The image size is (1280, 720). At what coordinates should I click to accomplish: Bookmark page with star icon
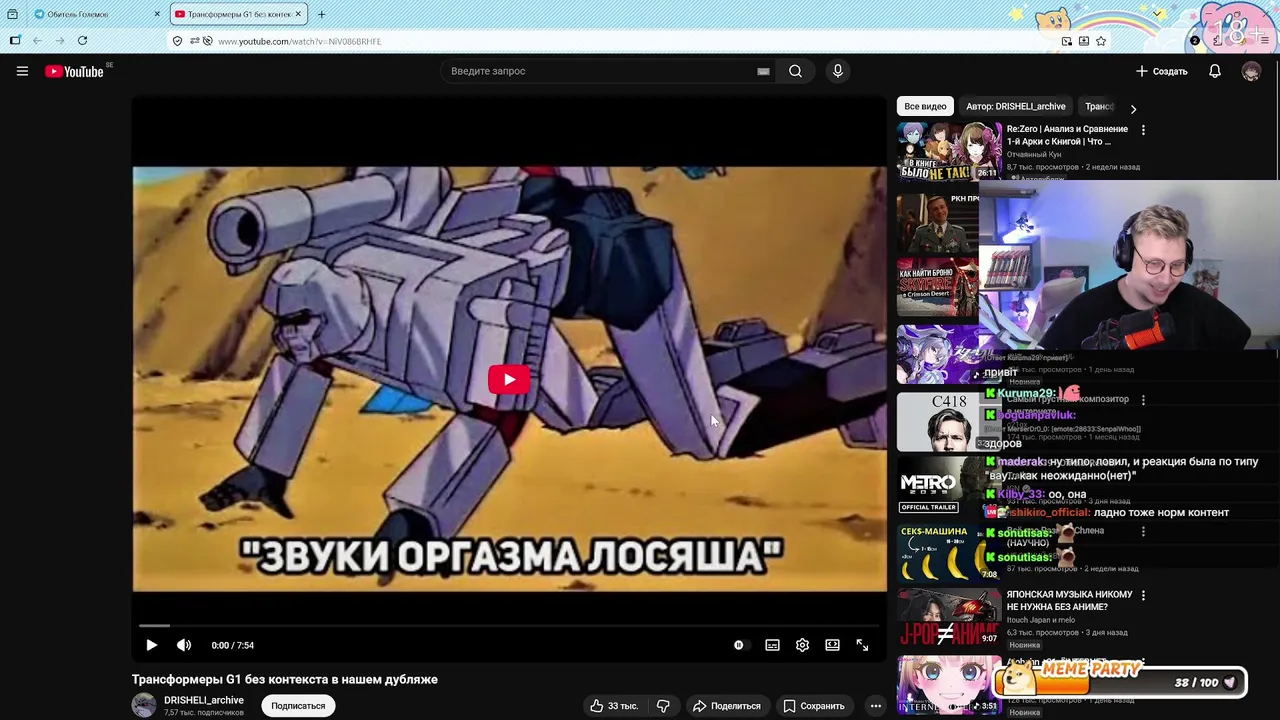pyautogui.click(x=1101, y=41)
